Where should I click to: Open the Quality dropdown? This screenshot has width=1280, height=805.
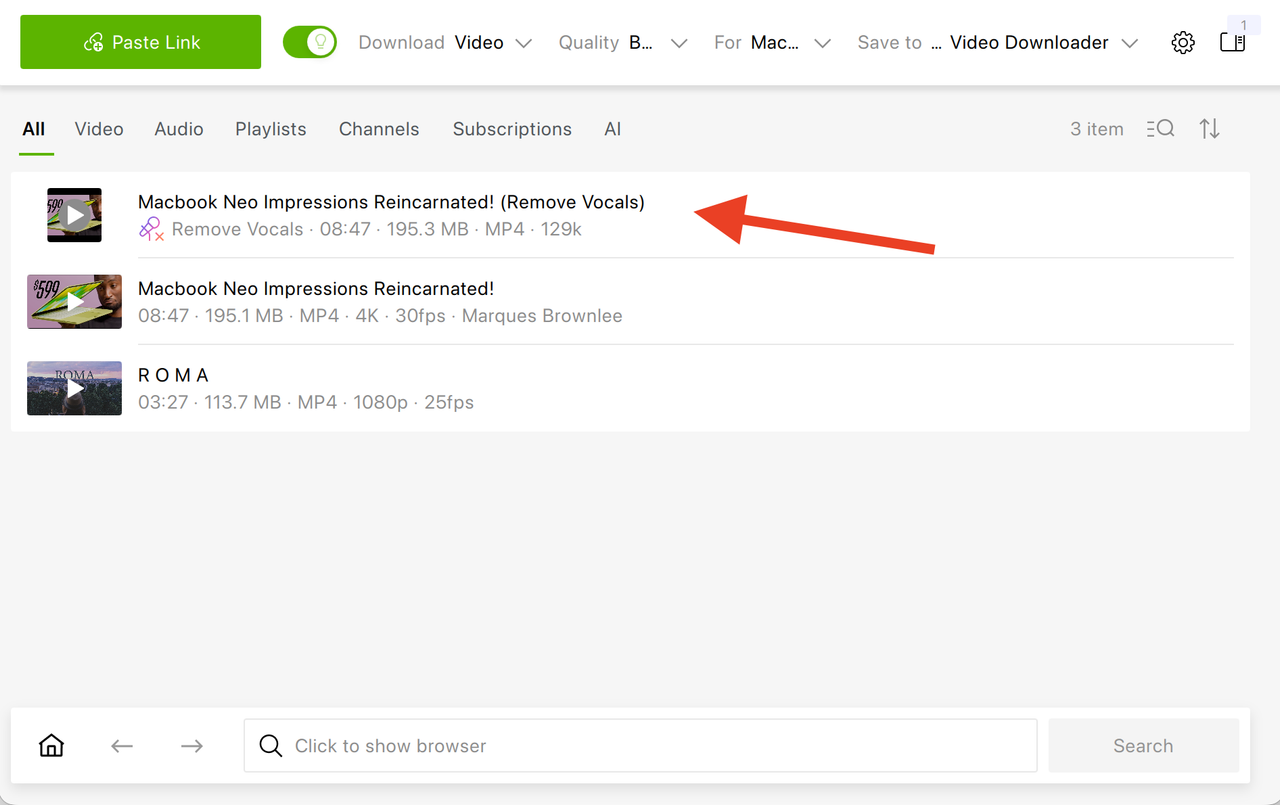tap(623, 43)
